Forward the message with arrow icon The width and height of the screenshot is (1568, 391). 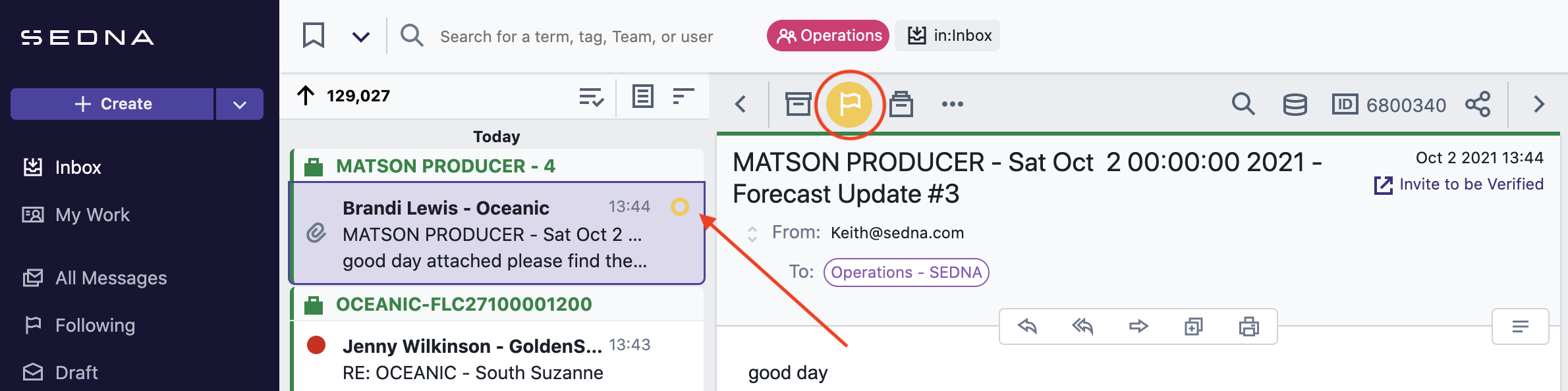point(1138,326)
